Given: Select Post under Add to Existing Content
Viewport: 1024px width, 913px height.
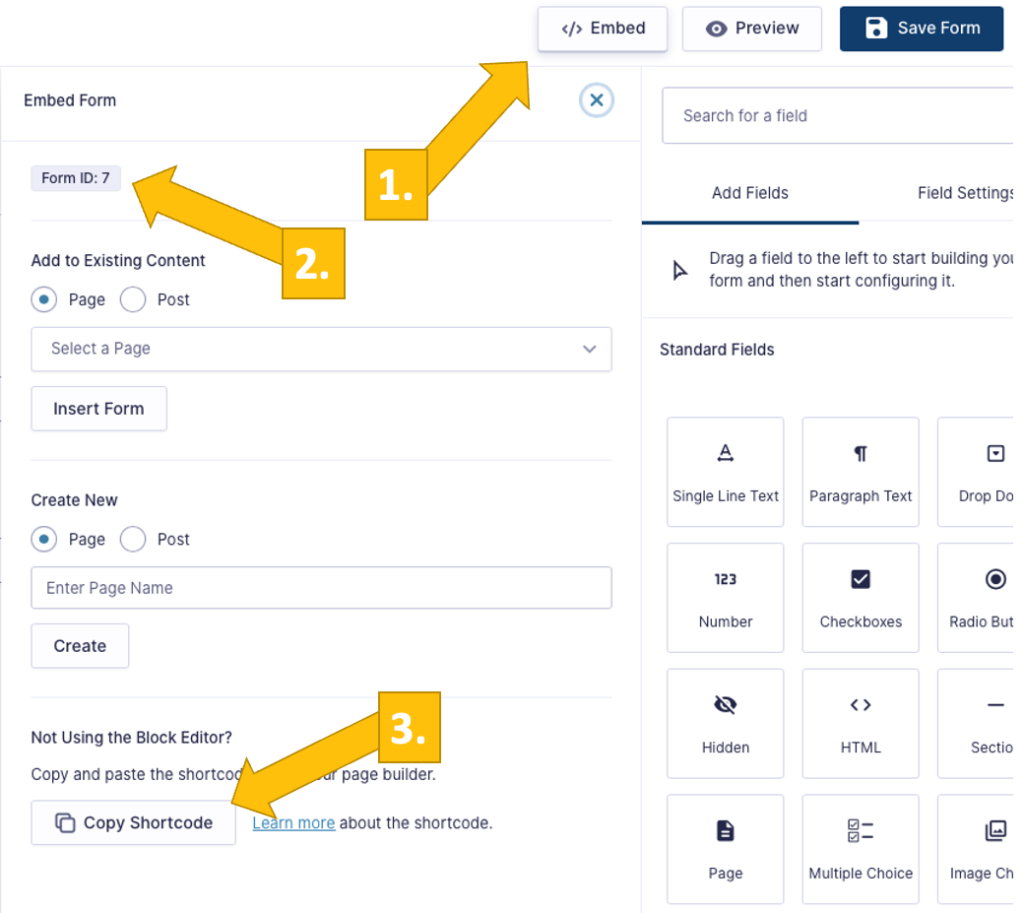Looking at the screenshot, I should pyautogui.click(x=133, y=299).
